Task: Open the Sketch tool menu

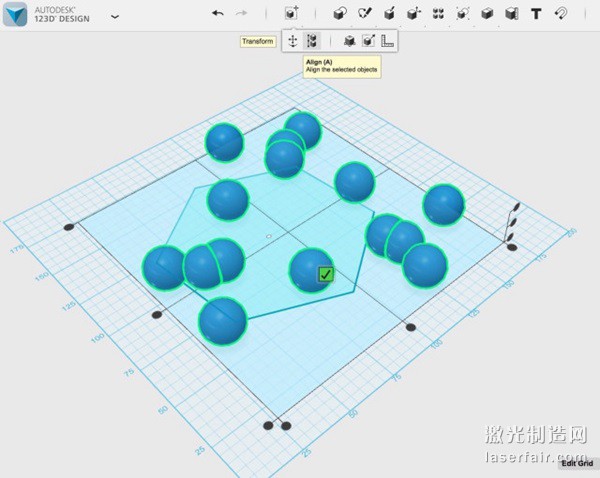Action: 365,14
